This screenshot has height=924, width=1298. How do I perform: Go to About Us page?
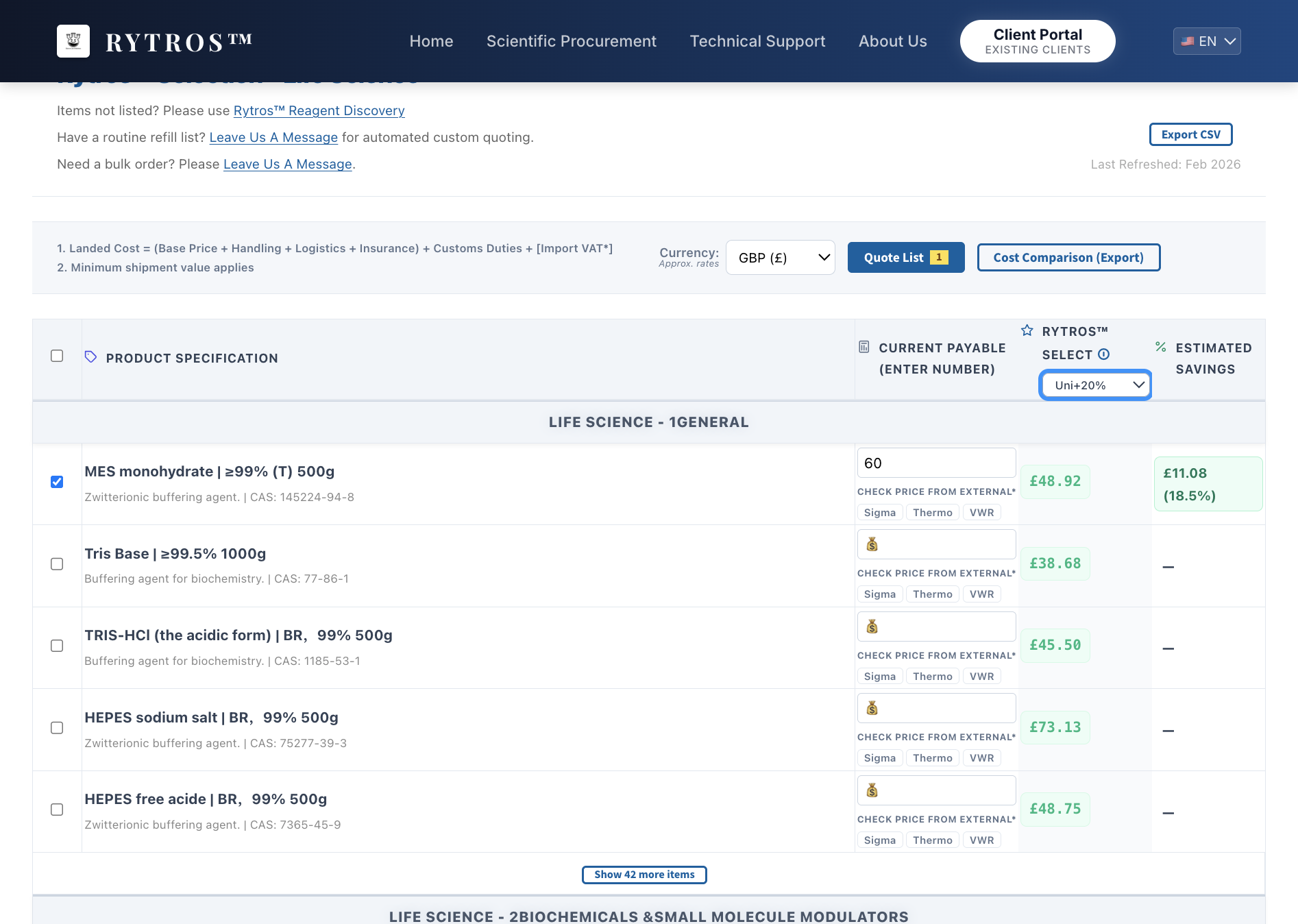click(x=892, y=41)
